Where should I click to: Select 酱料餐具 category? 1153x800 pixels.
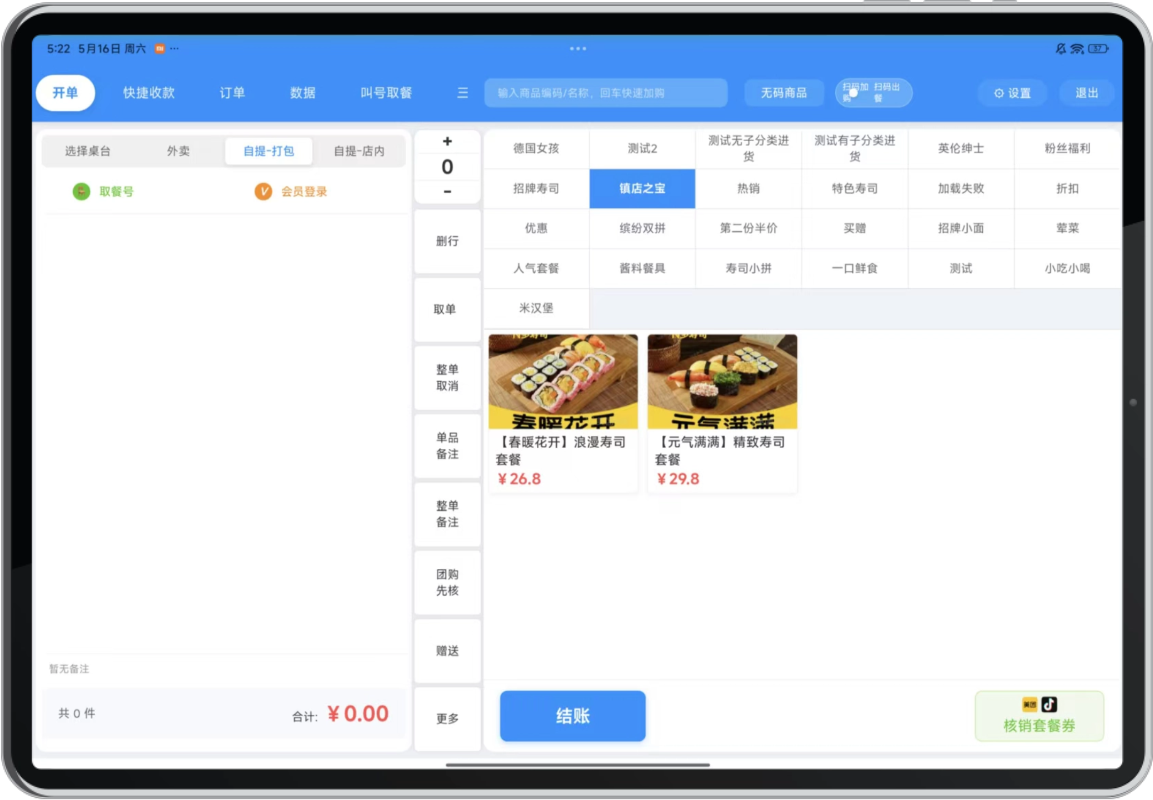click(642, 268)
